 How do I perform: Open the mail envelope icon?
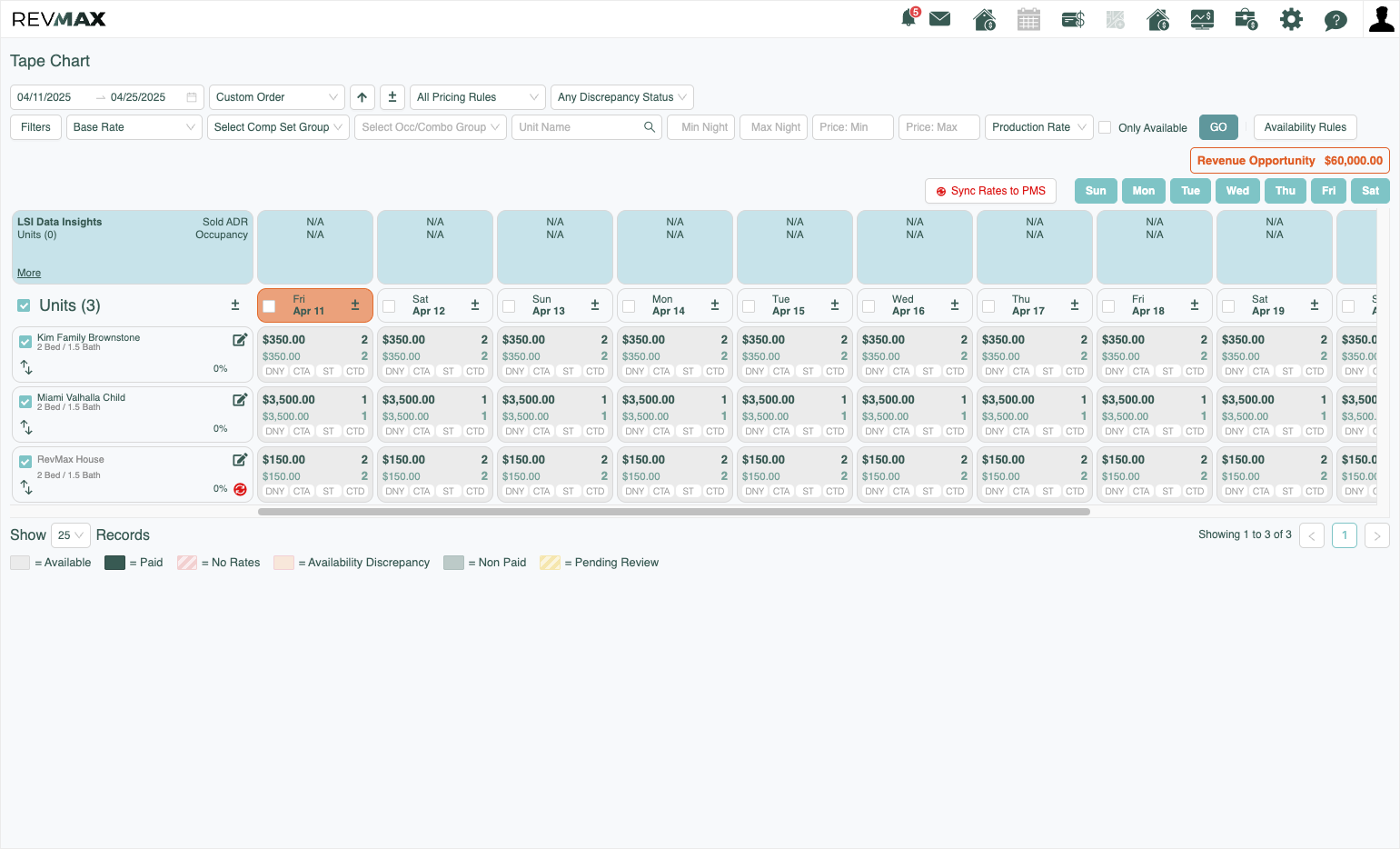(x=940, y=19)
